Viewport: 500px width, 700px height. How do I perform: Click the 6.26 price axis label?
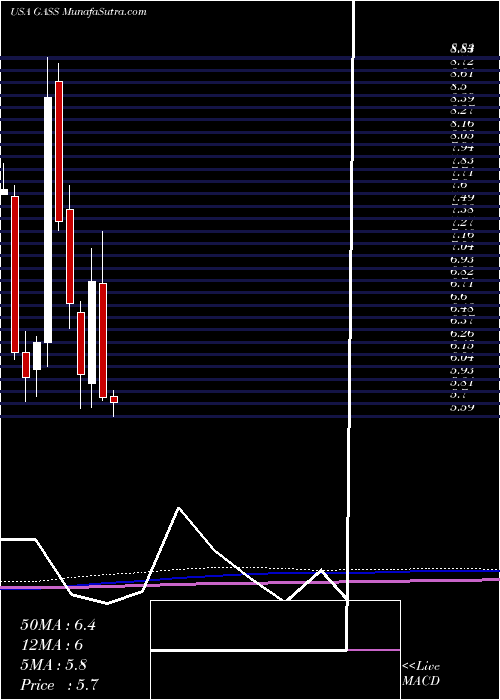click(x=462, y=333)
